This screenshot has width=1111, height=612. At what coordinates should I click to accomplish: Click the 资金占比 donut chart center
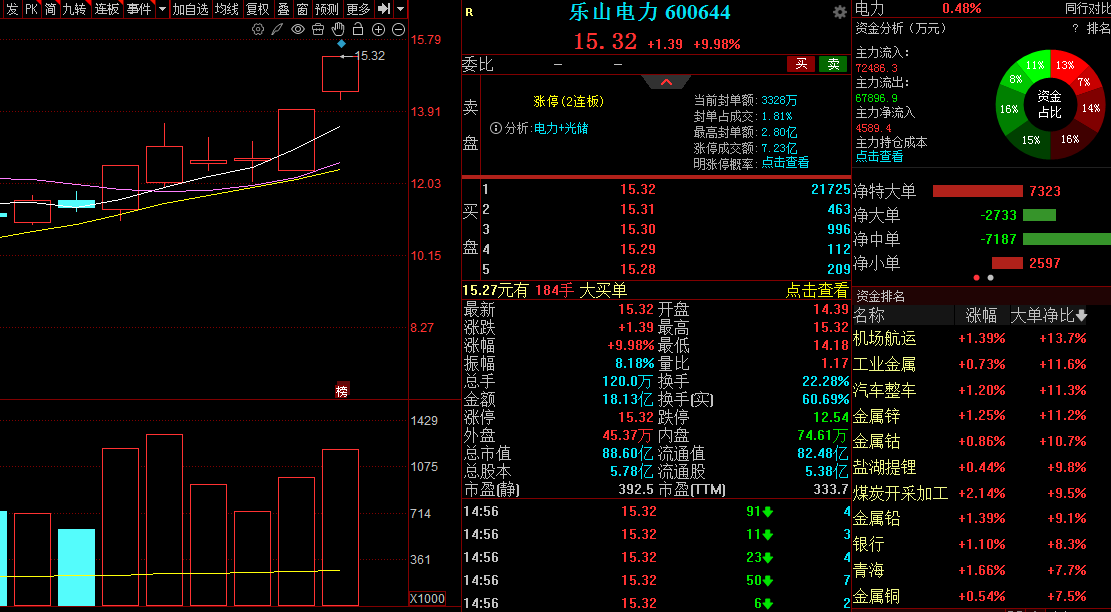tap(1049, 104)
